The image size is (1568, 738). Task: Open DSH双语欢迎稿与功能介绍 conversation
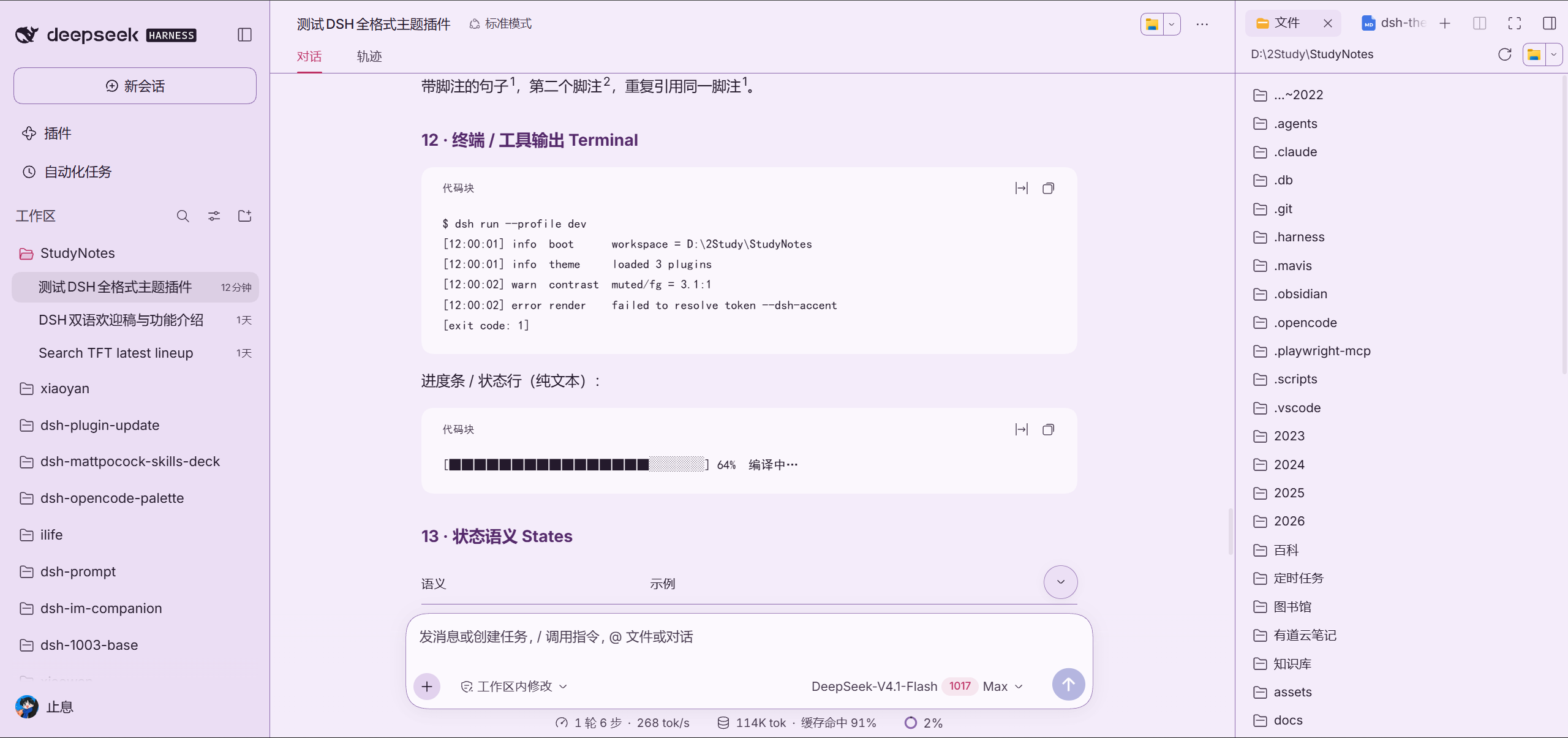[135, 320]
